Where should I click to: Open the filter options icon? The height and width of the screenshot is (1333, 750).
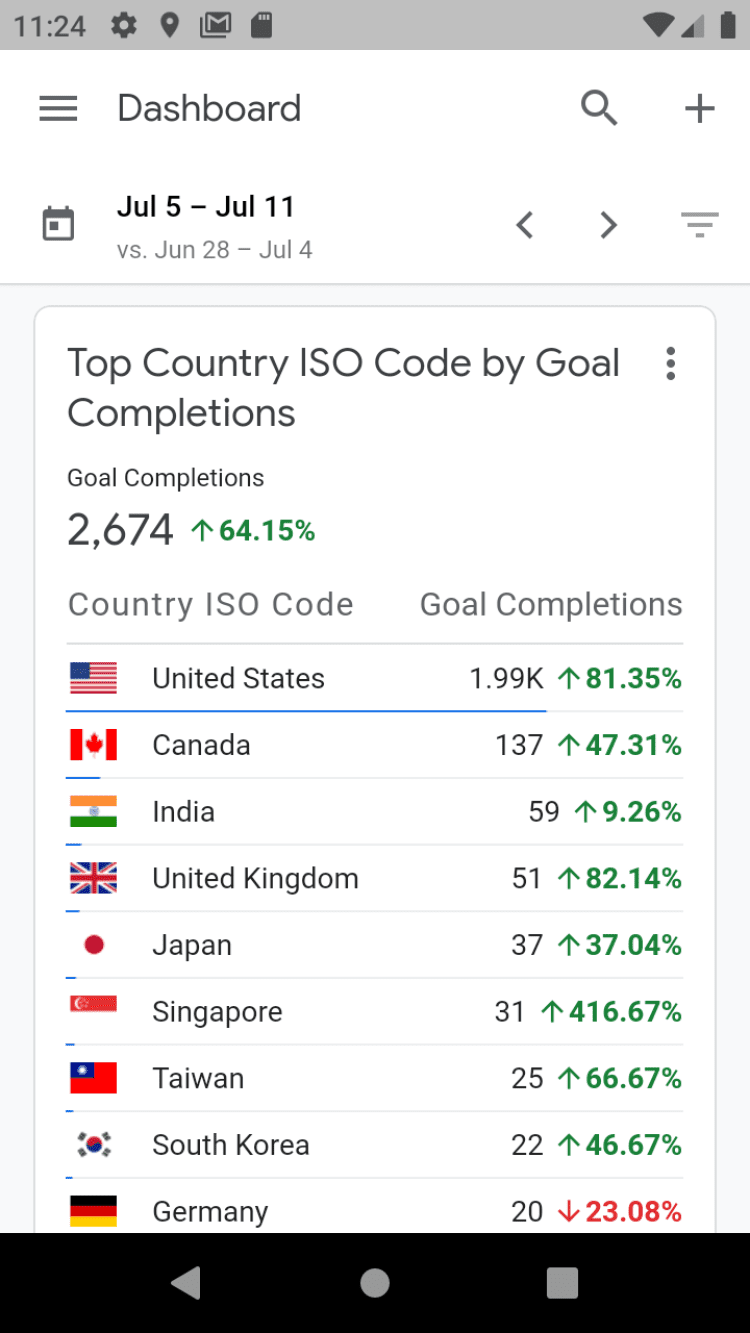[x=699, y=225]
